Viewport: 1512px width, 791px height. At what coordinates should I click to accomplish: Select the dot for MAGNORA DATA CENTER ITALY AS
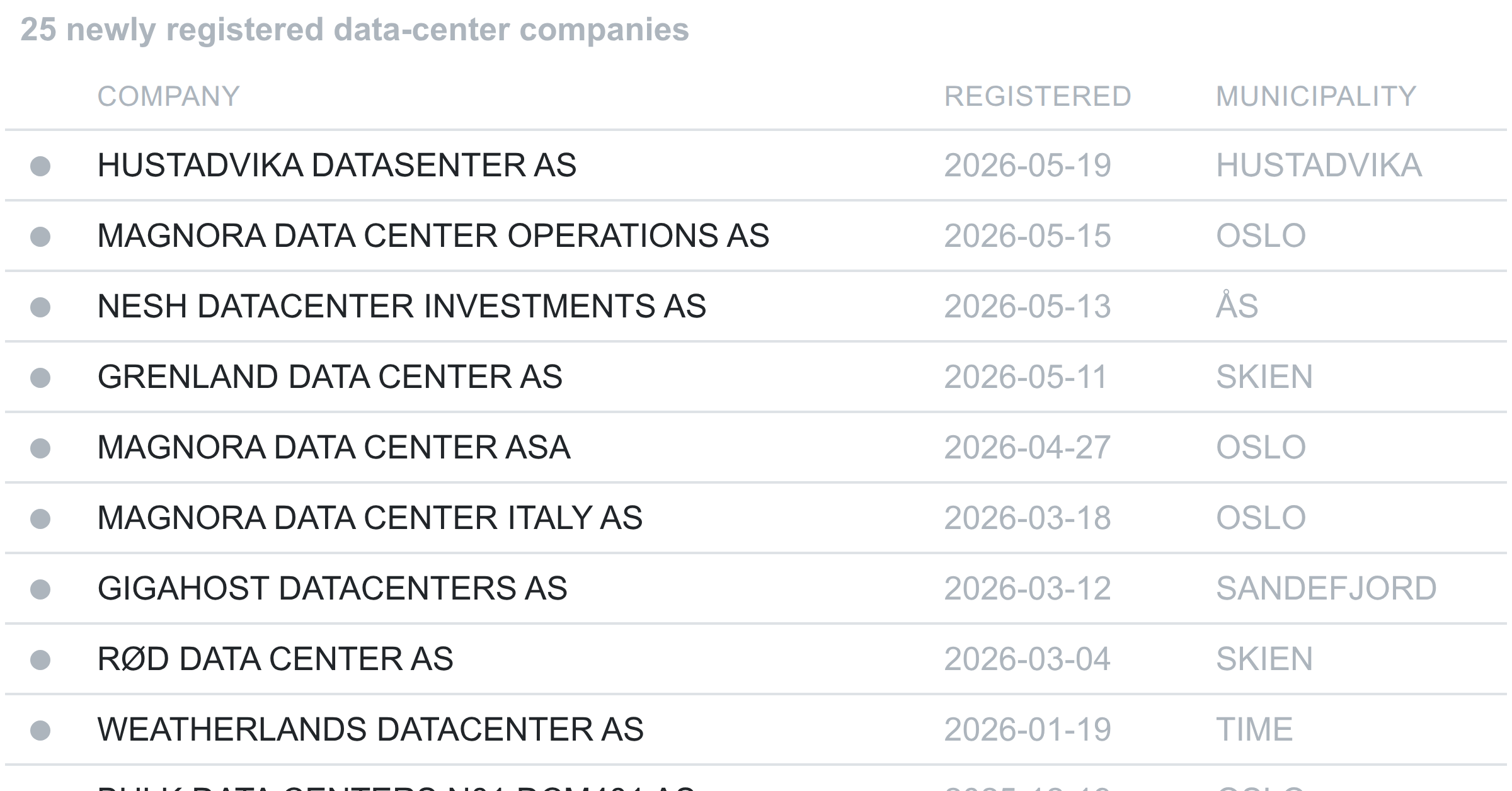40,519
